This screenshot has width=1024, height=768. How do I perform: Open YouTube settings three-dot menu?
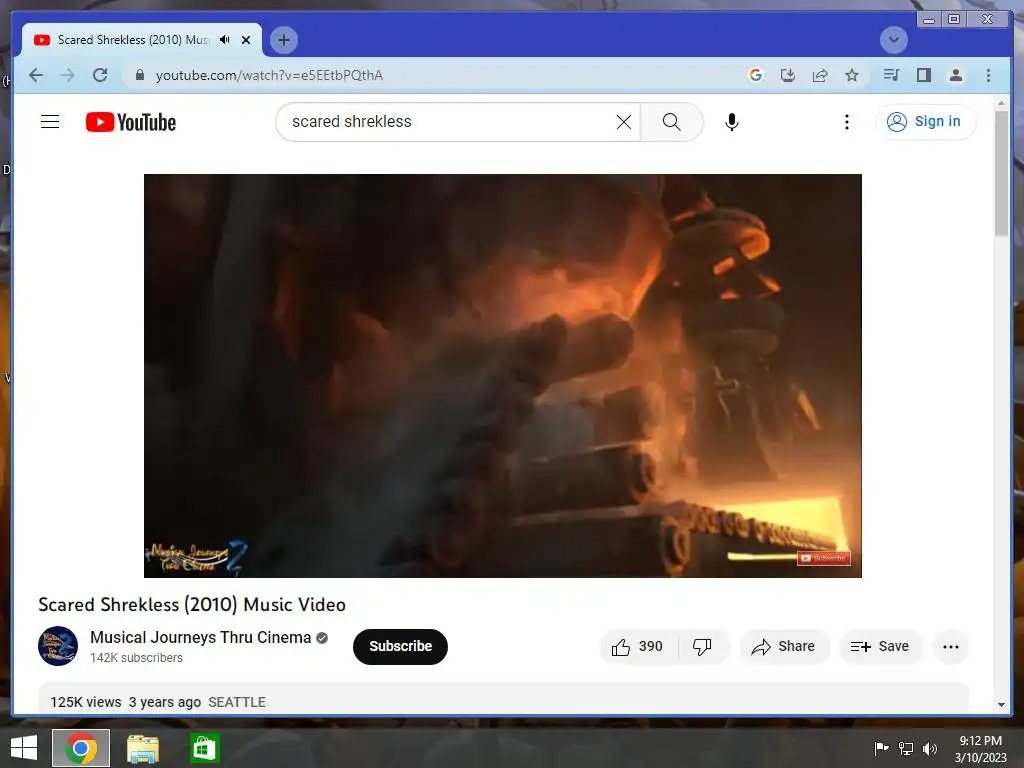[x=846, y=122]
